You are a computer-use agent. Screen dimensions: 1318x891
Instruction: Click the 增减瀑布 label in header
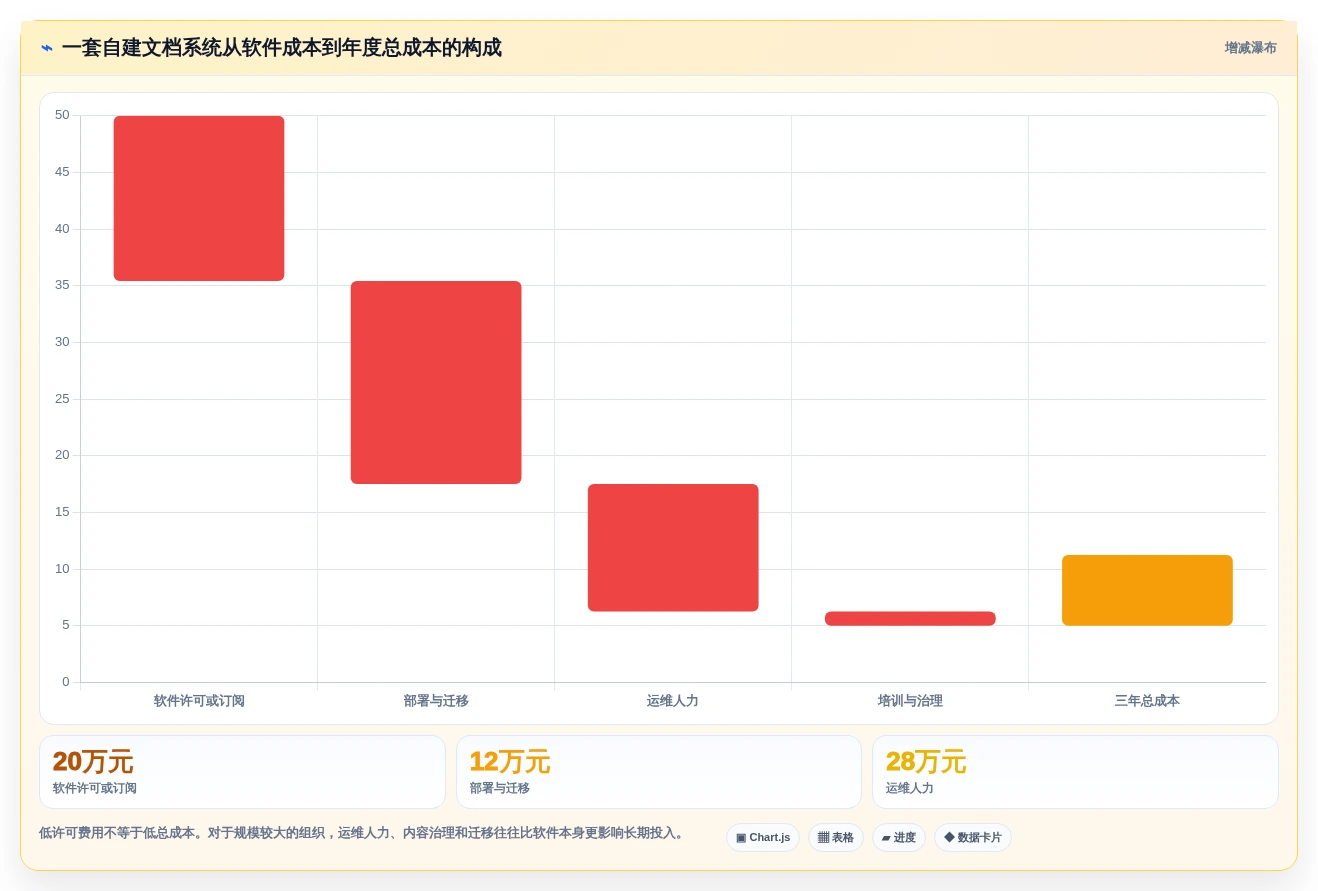(1250, 48)
